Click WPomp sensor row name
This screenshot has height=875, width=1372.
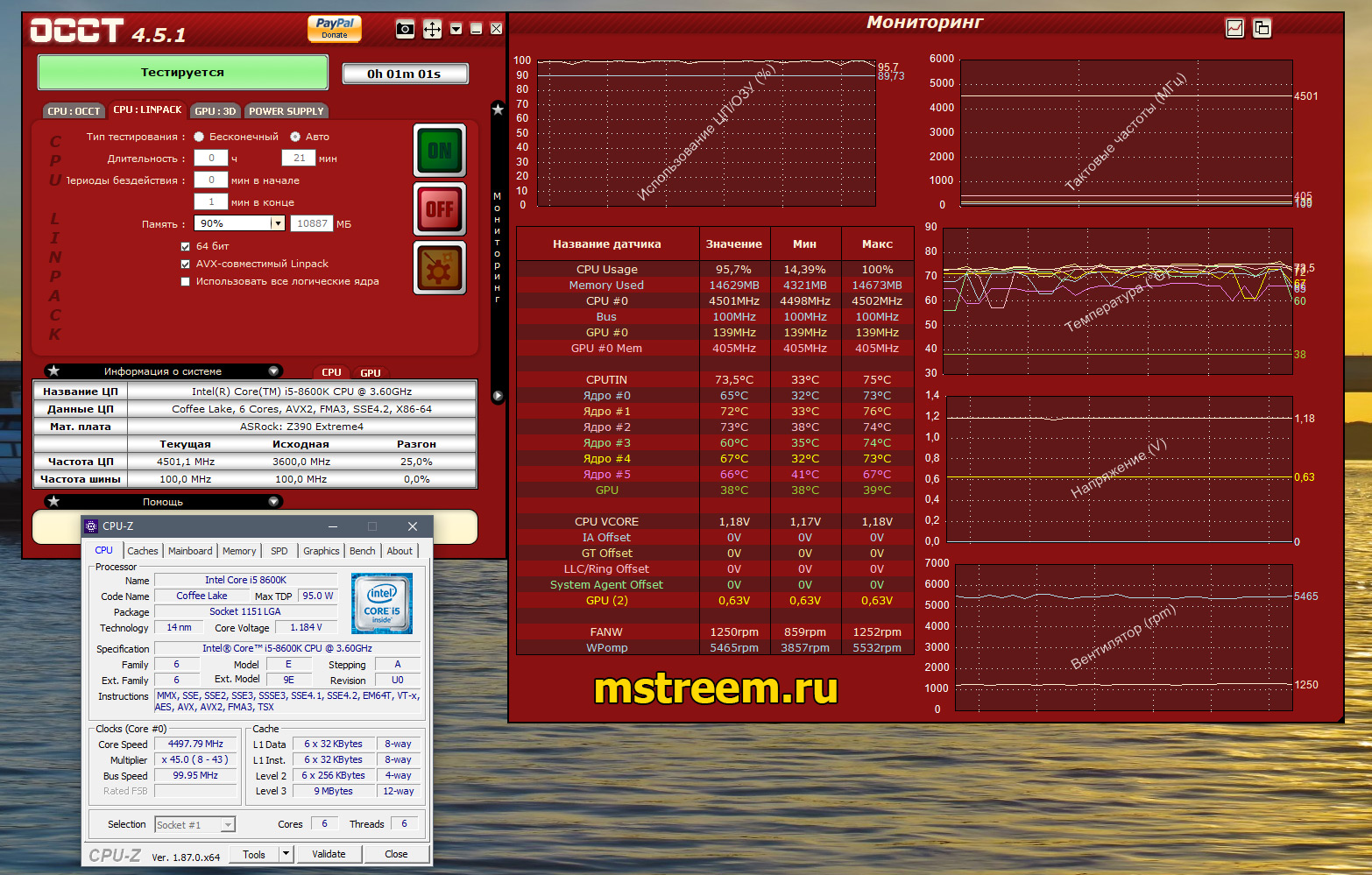[x=607, y=647]
